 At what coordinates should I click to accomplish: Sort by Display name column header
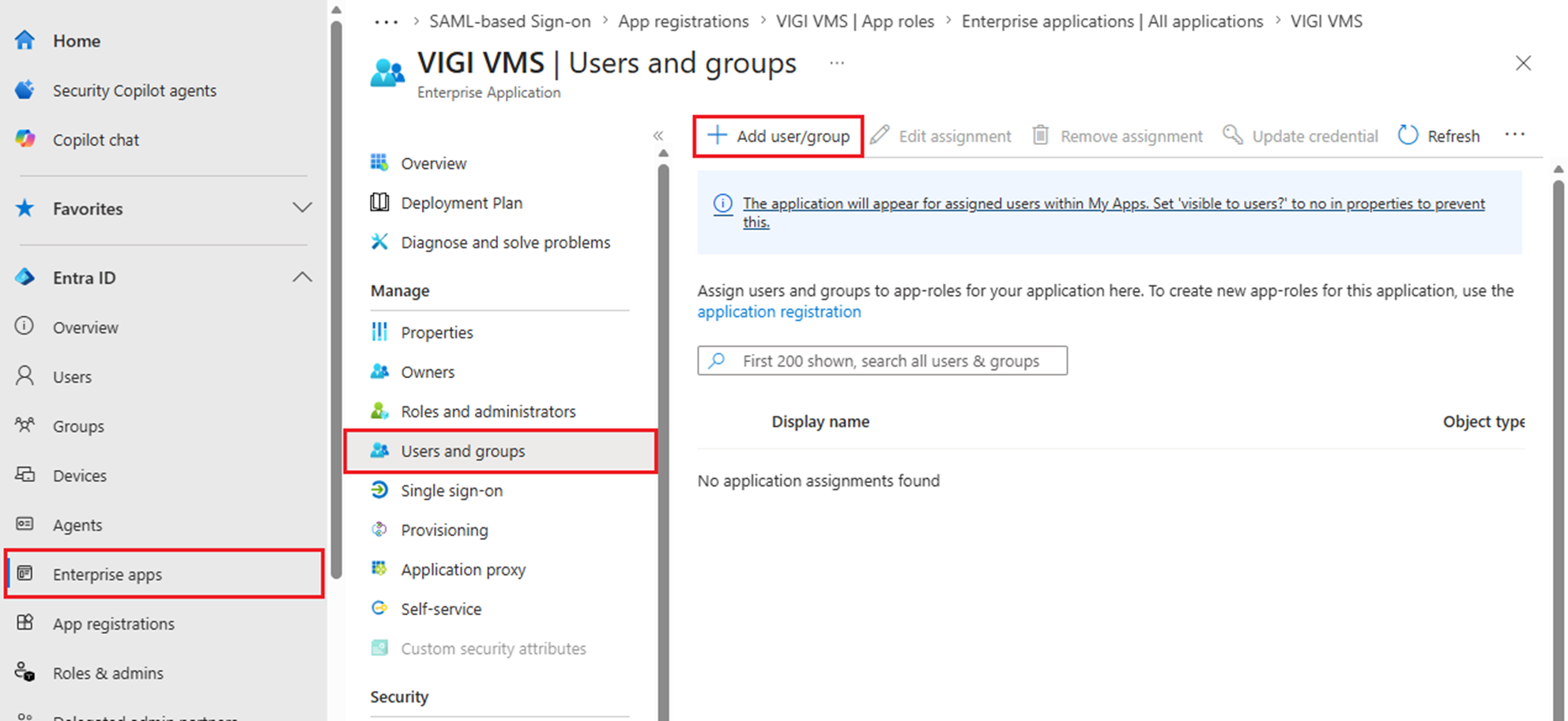click(820, 421)
